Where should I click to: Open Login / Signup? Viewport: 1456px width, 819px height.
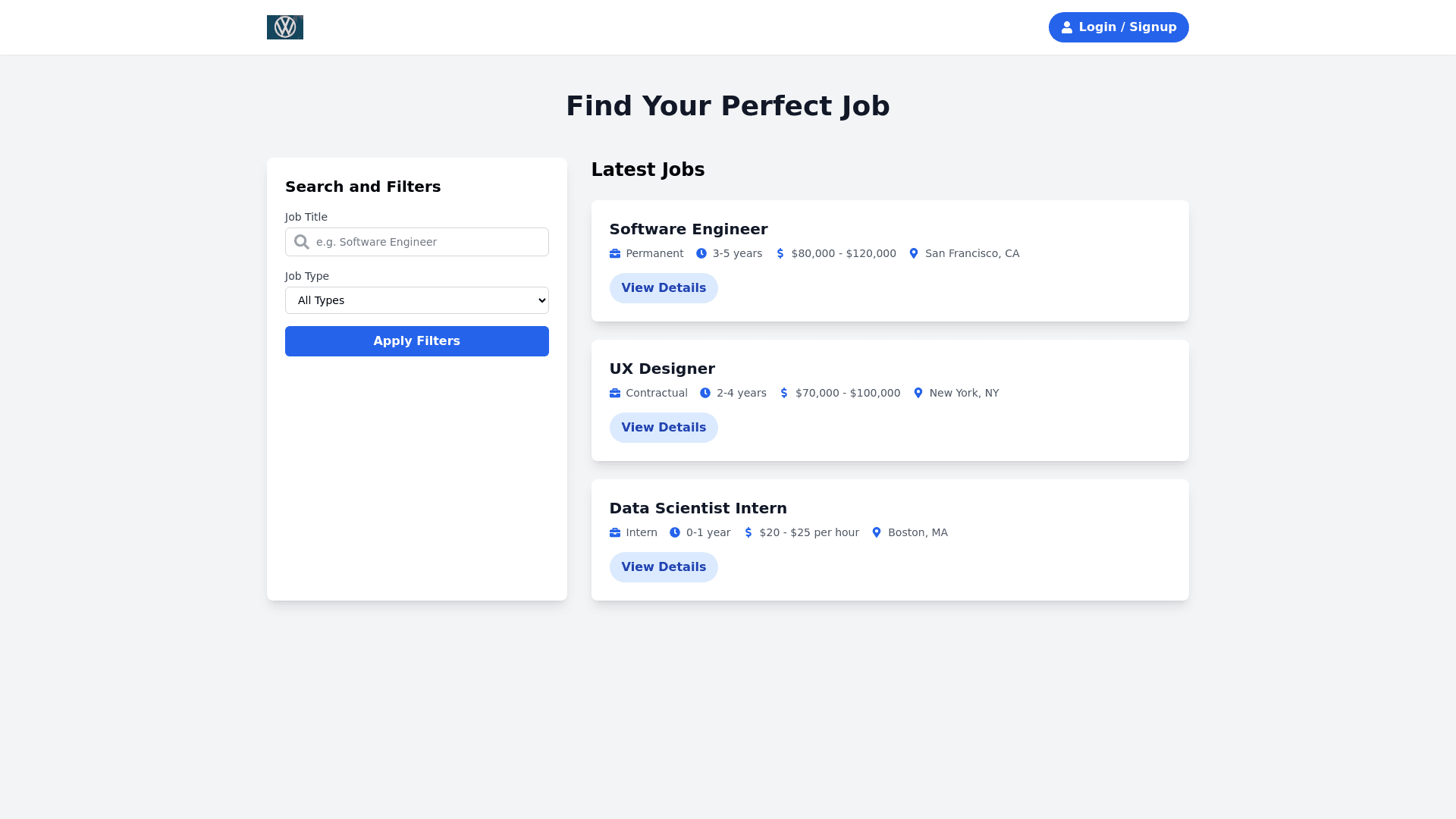1119,27
